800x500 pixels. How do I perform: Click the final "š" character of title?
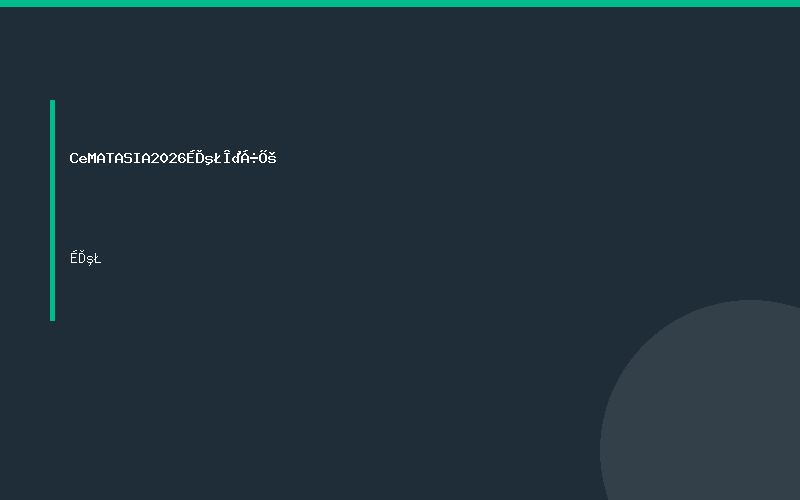[272, 158]
